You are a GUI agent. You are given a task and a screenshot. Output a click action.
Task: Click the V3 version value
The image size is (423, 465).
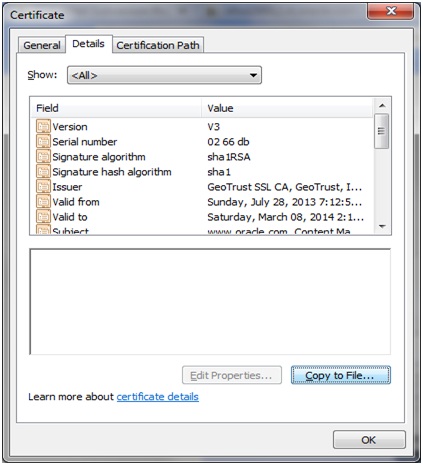click(214, 127)
